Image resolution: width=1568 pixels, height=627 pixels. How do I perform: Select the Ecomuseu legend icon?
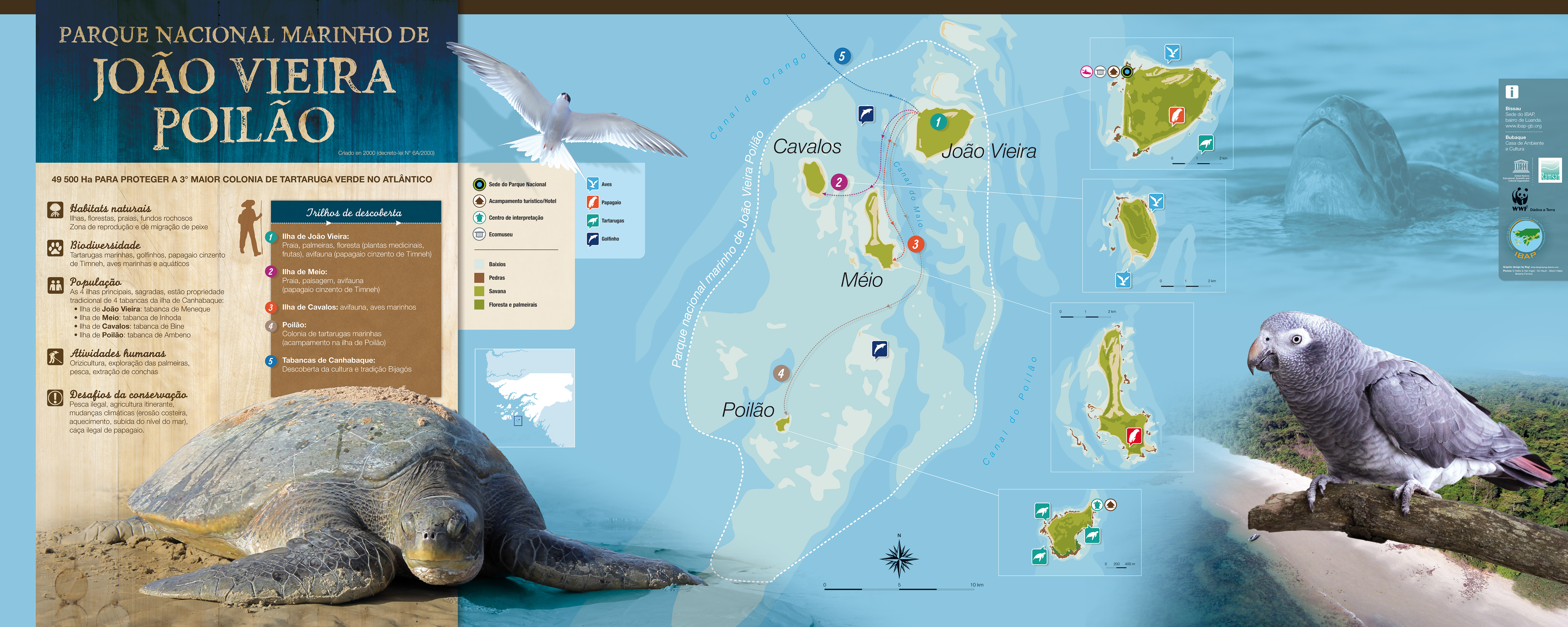click(479, 234)
